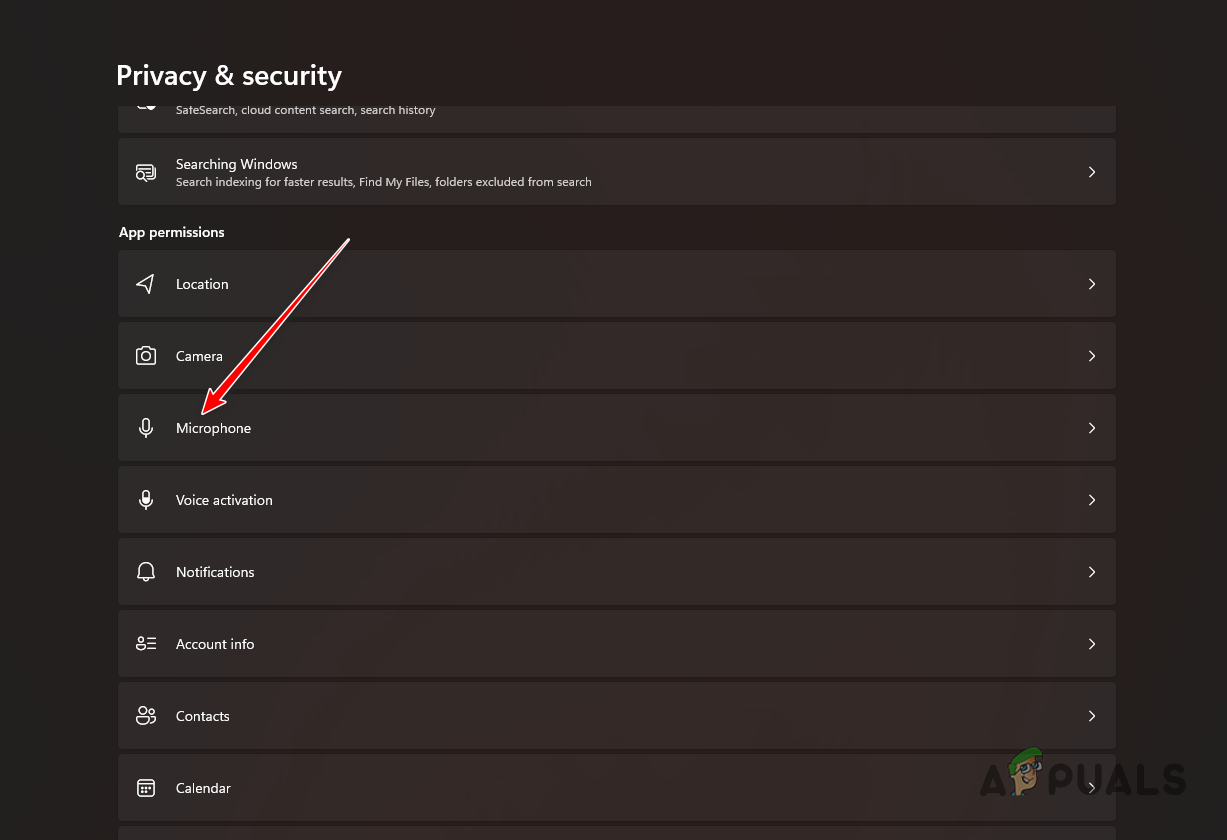Click the Privacy & security heading
The height and width of the screenshot is (840, 1227).
(x=228, y=75)
